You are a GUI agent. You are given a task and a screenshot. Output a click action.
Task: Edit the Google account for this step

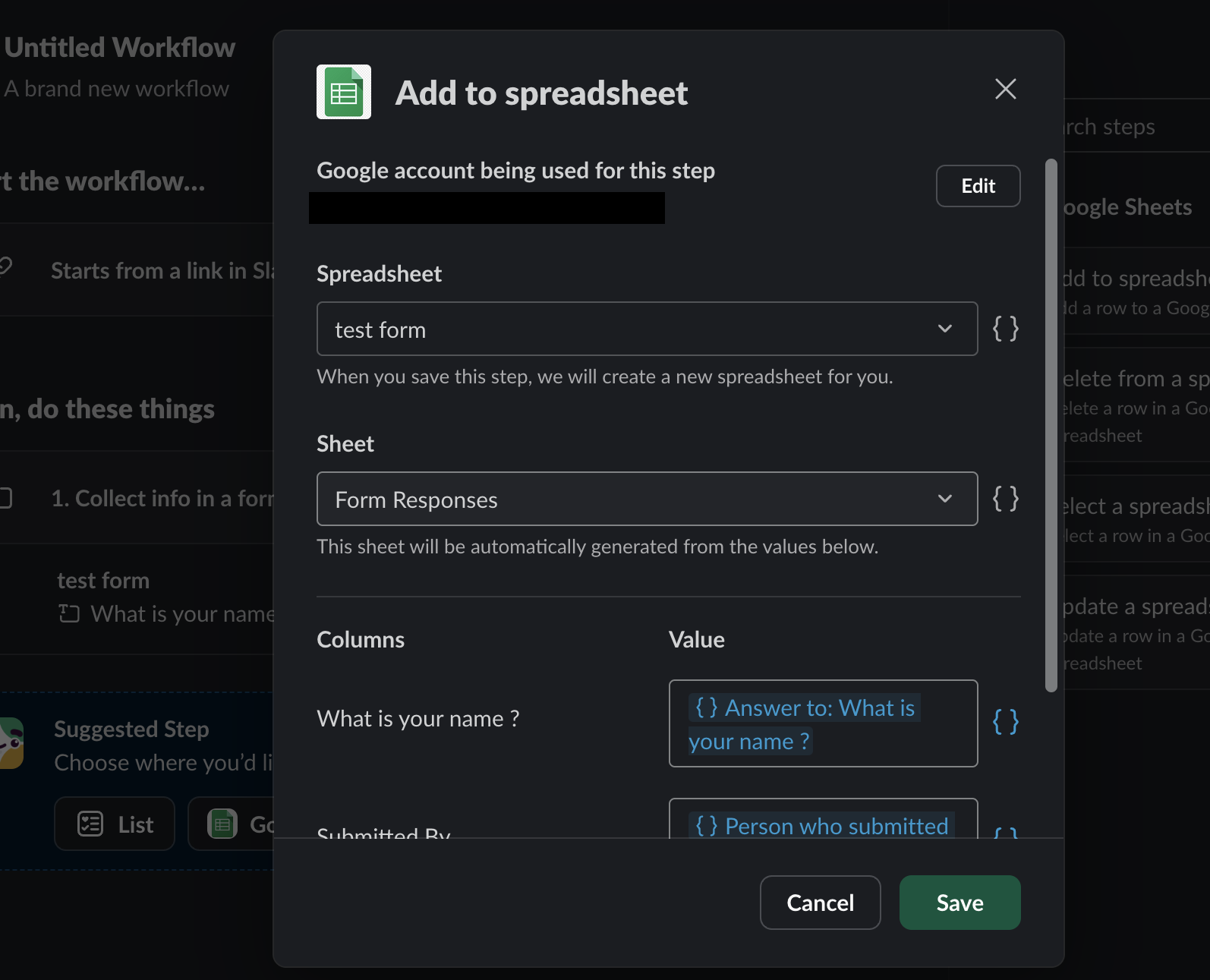pos(978,186)
